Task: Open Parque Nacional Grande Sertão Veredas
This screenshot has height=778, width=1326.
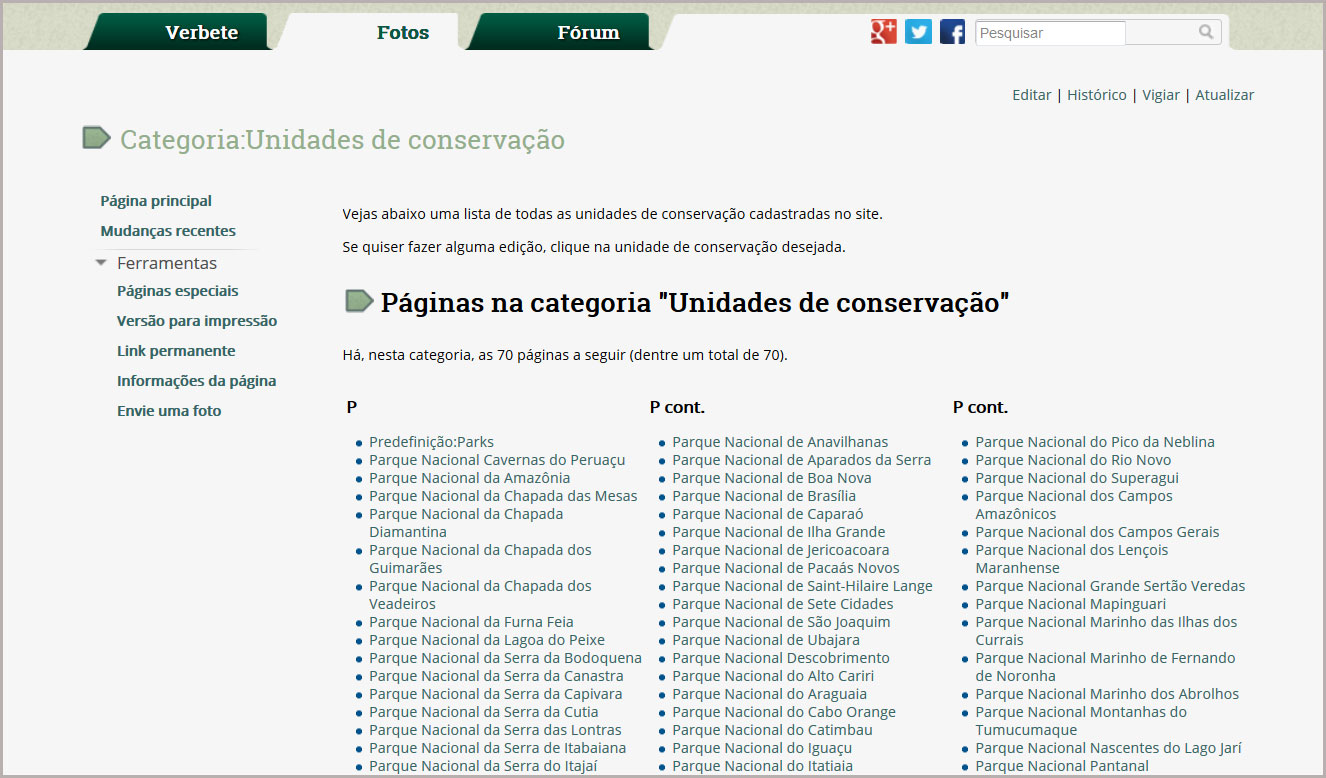Action: (x=1110, y=586)
